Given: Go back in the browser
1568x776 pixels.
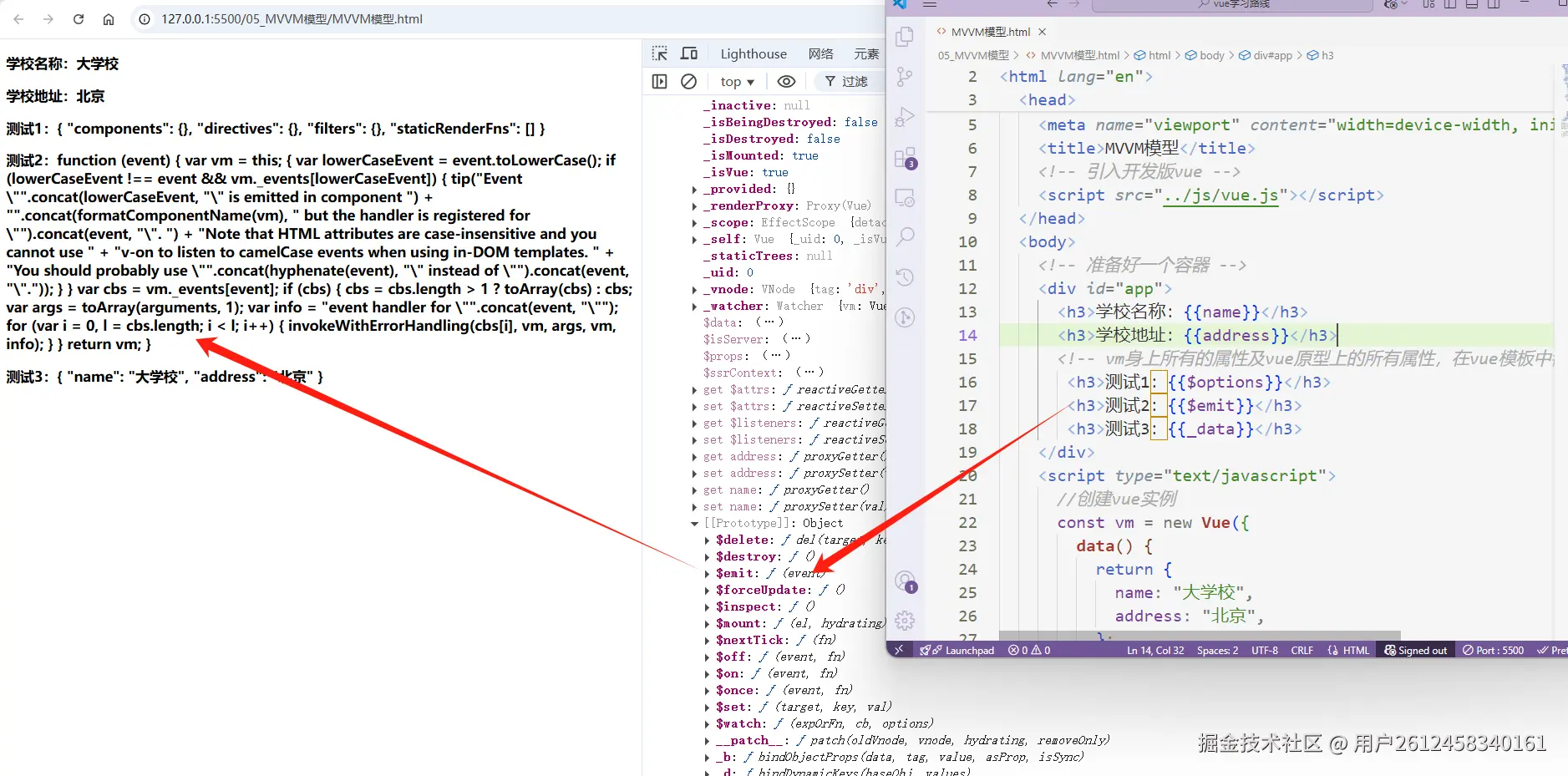Looking at the screenshot, I should tap(19, 18).
